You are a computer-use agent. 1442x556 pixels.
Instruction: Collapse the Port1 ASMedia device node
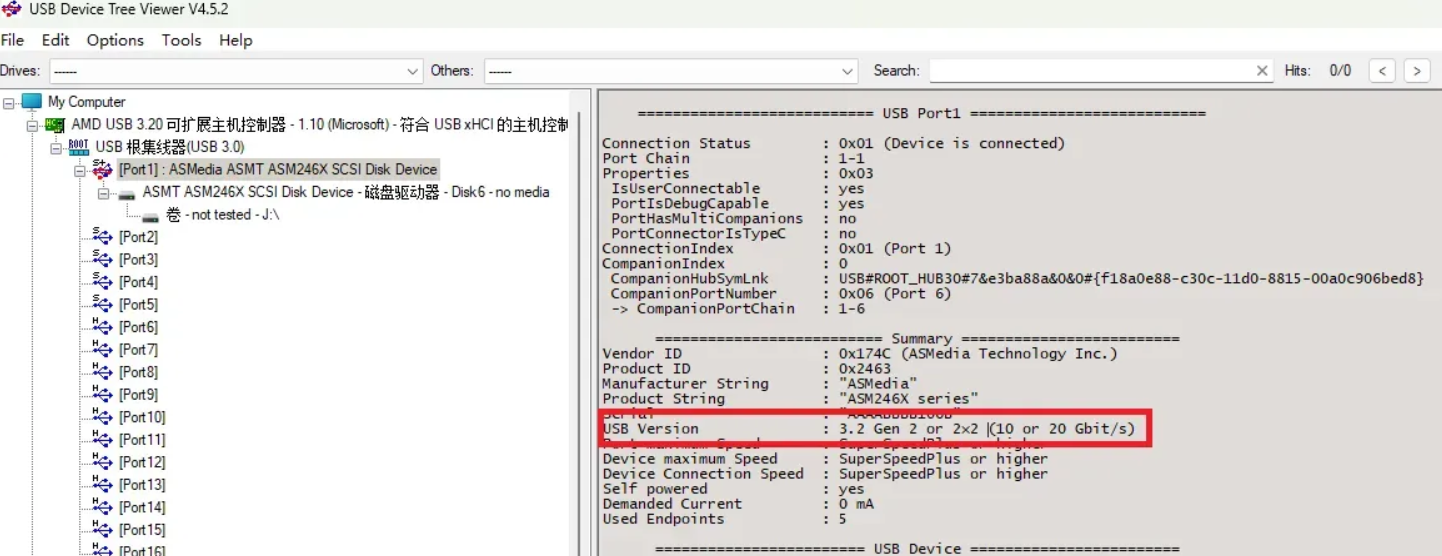[81, 170]
